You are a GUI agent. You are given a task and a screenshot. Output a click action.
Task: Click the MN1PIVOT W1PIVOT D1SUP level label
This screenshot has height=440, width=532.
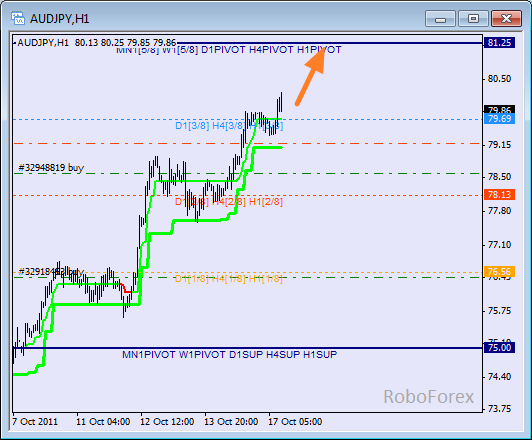click(x=229, y=355)
